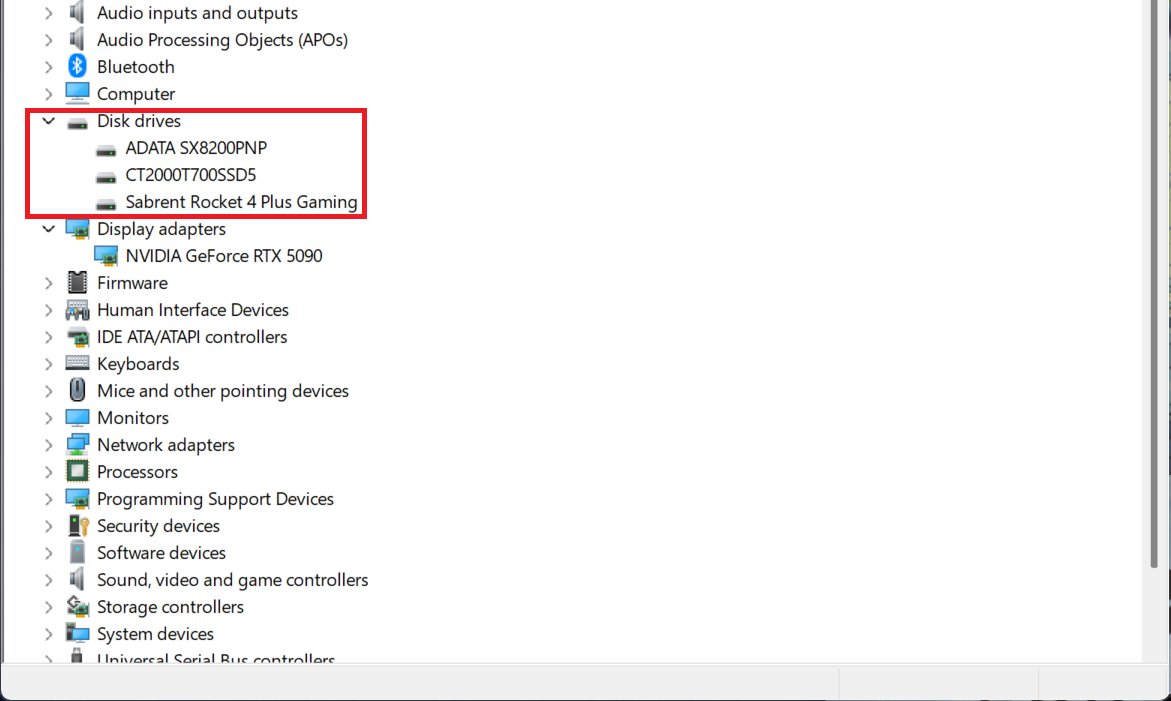Select the NVIDIA GeForce RTX 5090 label

[224, 255]
